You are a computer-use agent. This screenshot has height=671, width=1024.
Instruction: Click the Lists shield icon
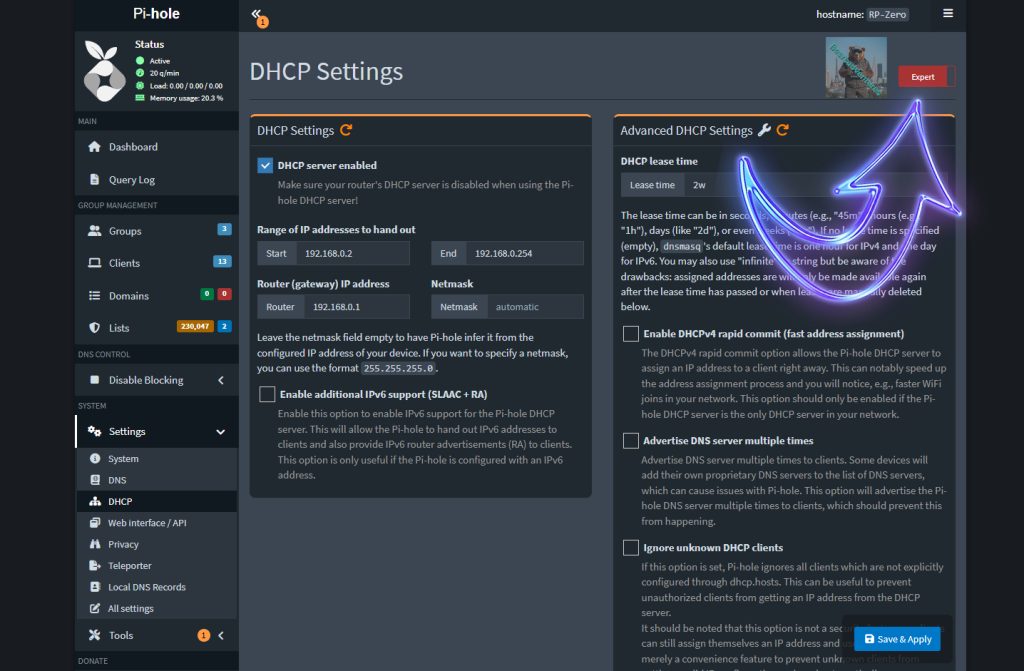tap(95, 327)
